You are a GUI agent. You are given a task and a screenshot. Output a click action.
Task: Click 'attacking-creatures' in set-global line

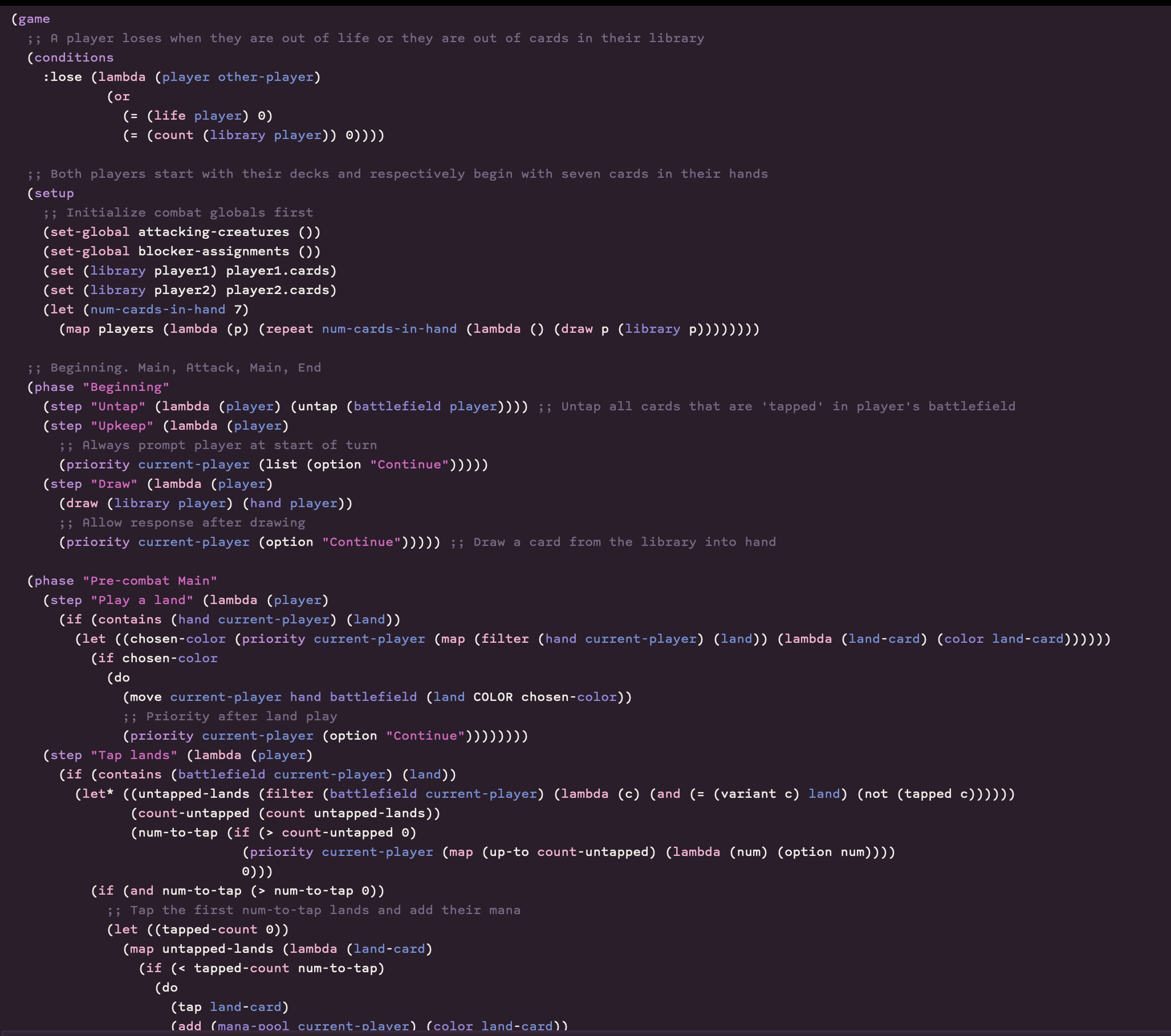pos(214,232)
